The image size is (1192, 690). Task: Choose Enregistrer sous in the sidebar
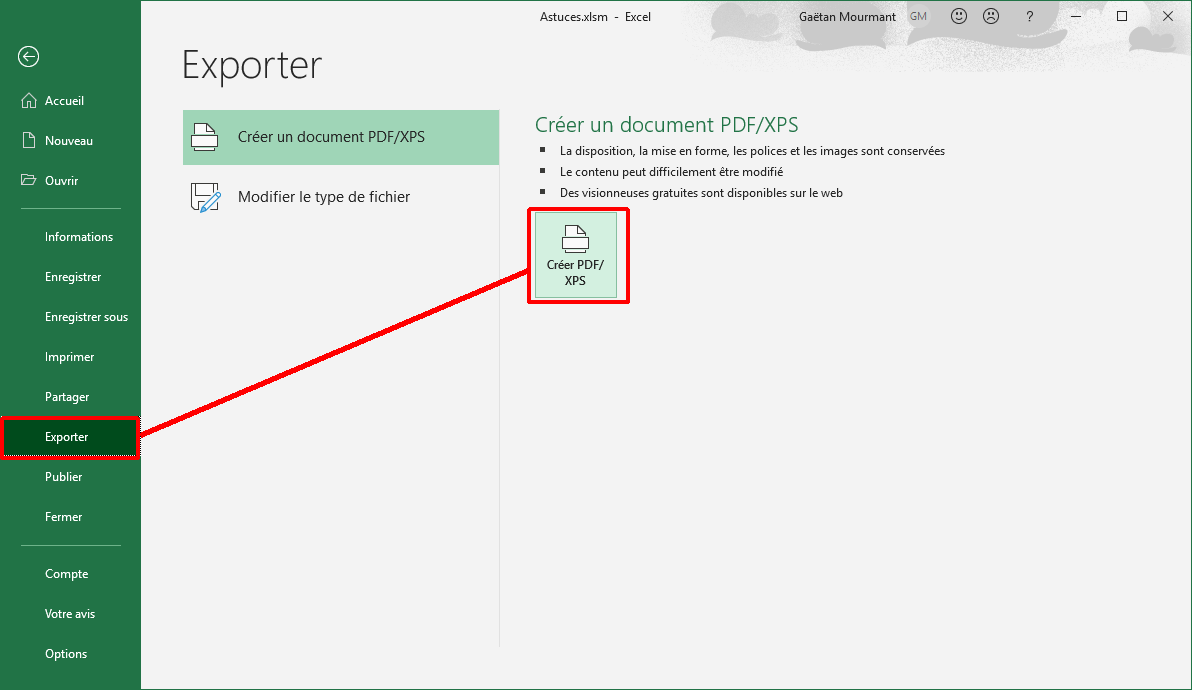[x=86, y=317]
